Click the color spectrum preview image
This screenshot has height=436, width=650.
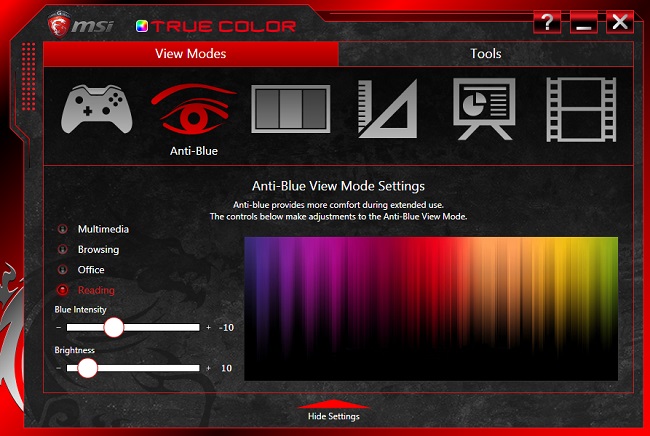click(431, 309)
